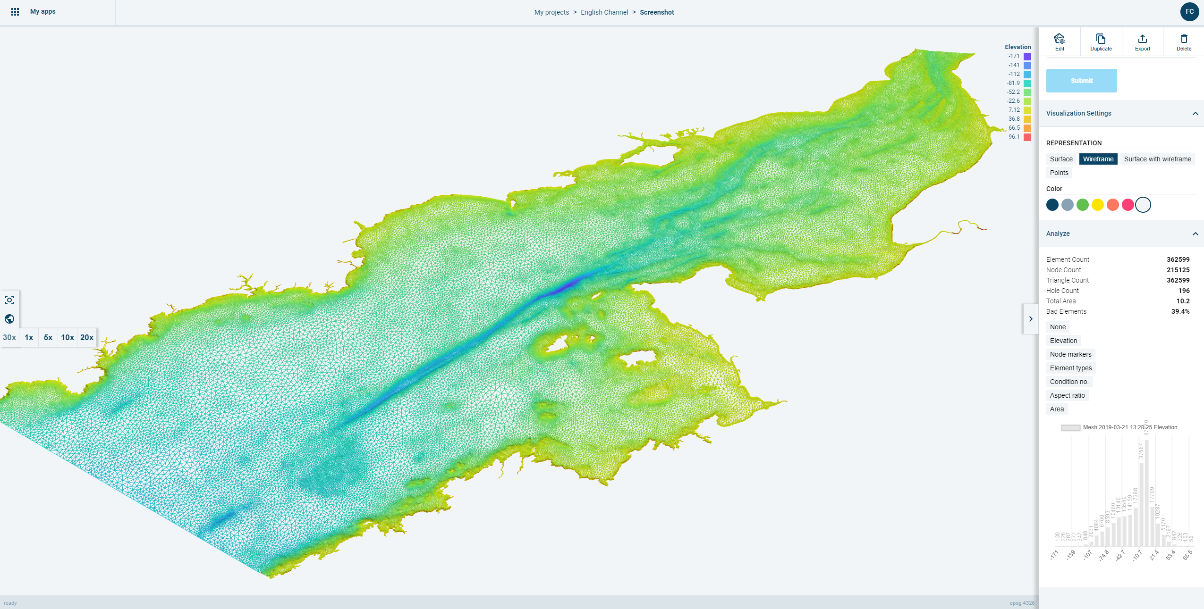The height and width of the screenshot is (609, 1204).
Task: Select Aspect ratio analysis option
Action: coord(1067,396)
